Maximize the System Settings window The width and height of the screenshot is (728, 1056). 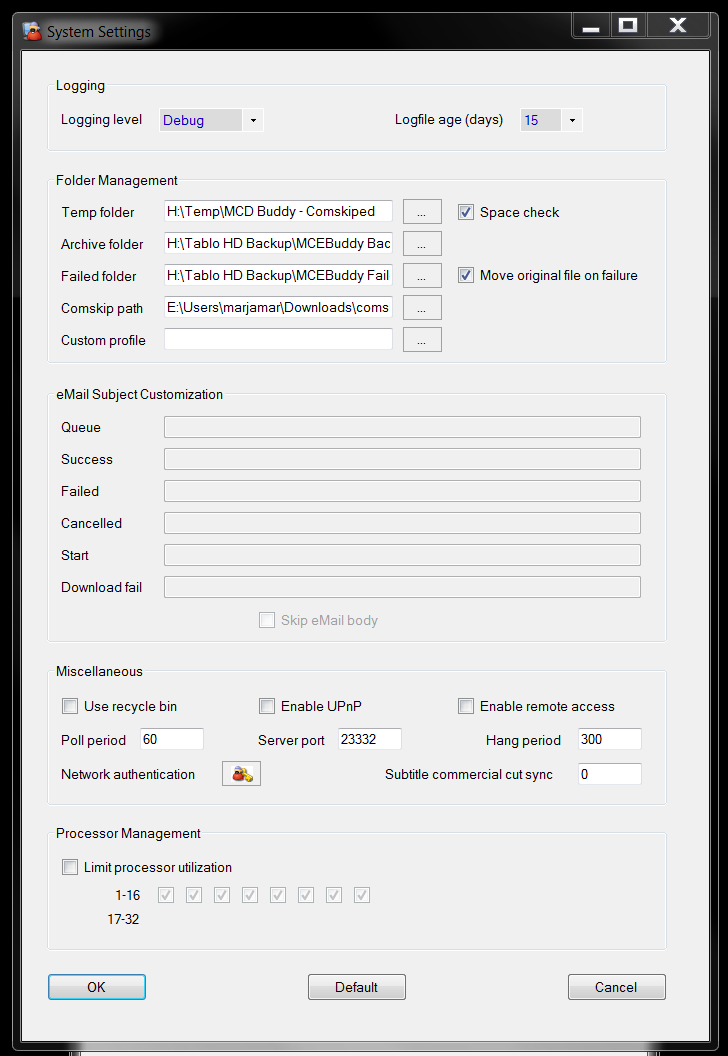628,26
